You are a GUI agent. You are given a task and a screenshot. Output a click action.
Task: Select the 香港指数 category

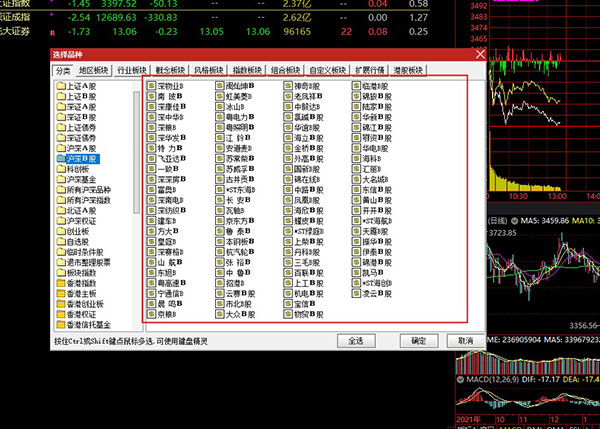pyautogui.click(x=81, y=283)
